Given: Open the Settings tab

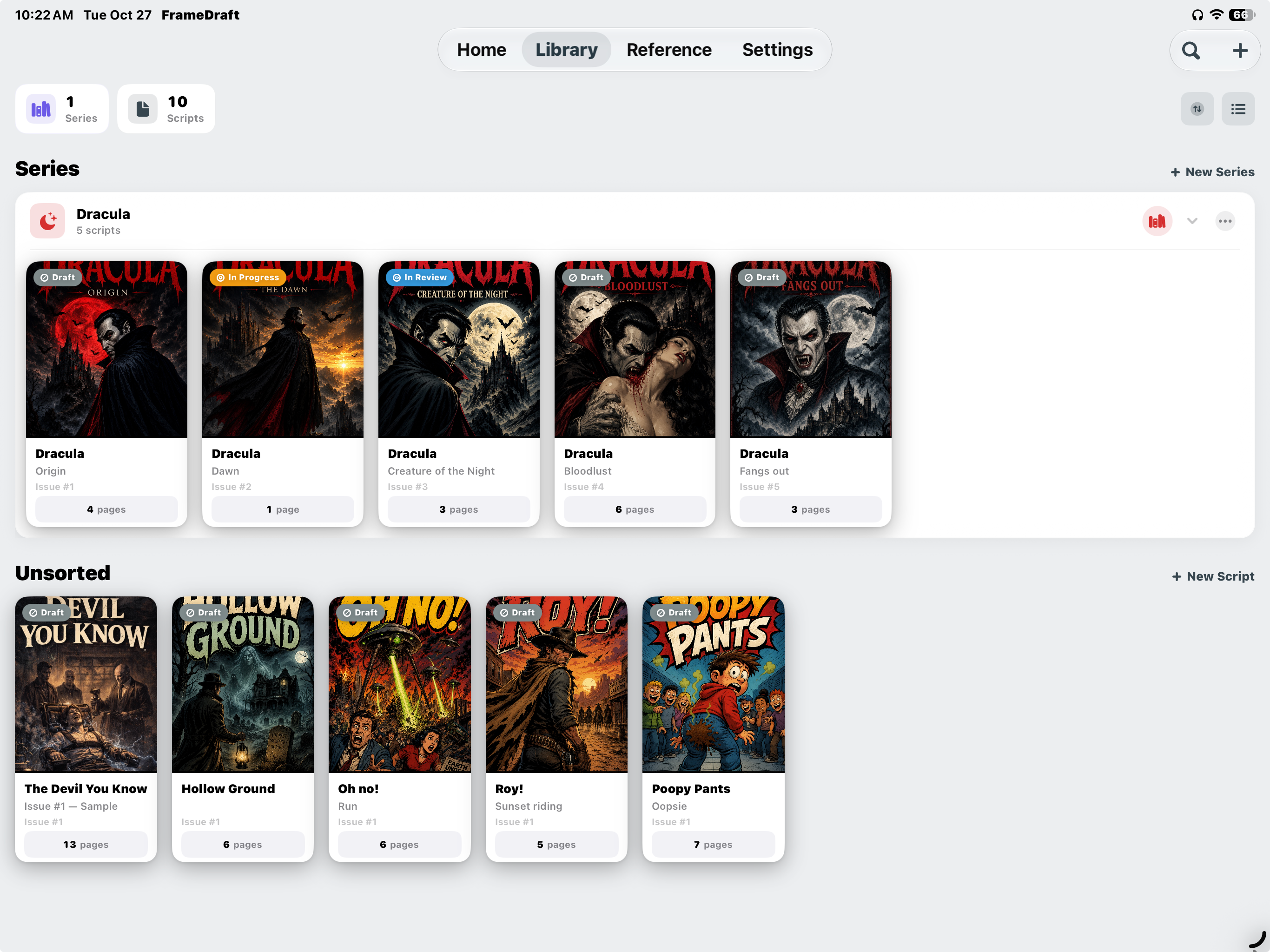Looking at the screenshot, I should [x=777, y=50].
